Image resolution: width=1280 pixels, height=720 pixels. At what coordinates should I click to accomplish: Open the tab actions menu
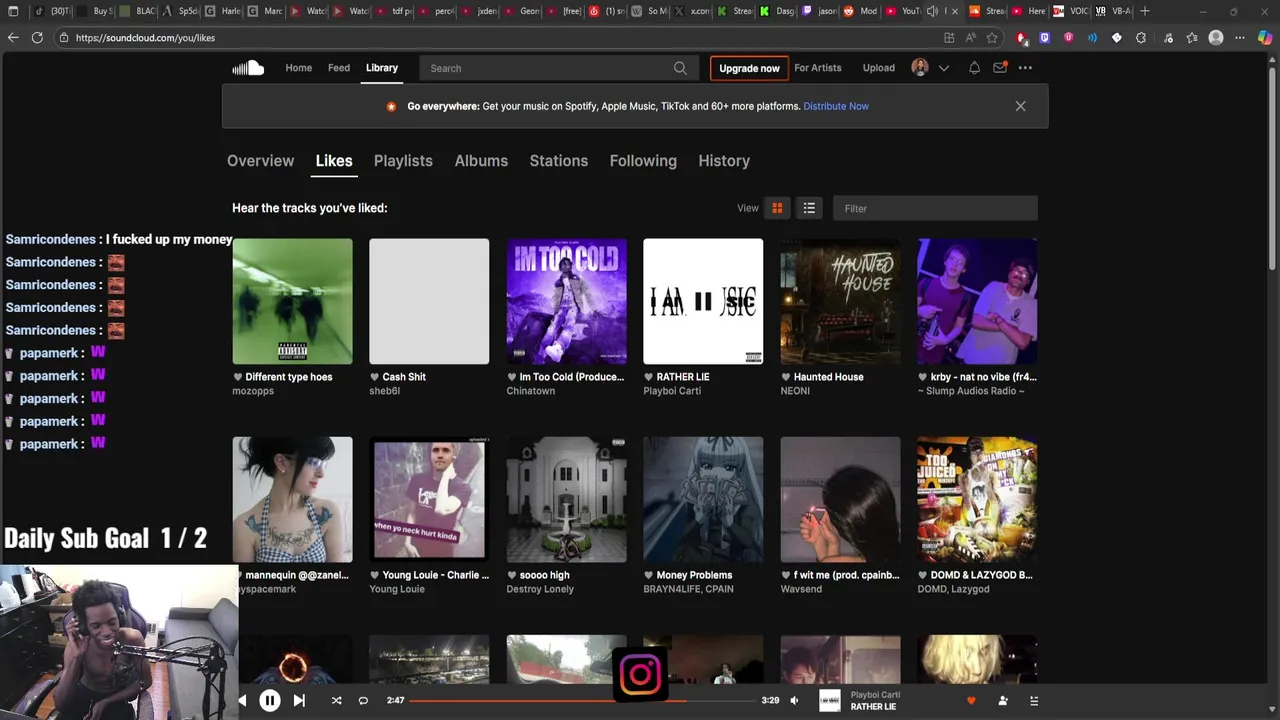coord(12,11)
